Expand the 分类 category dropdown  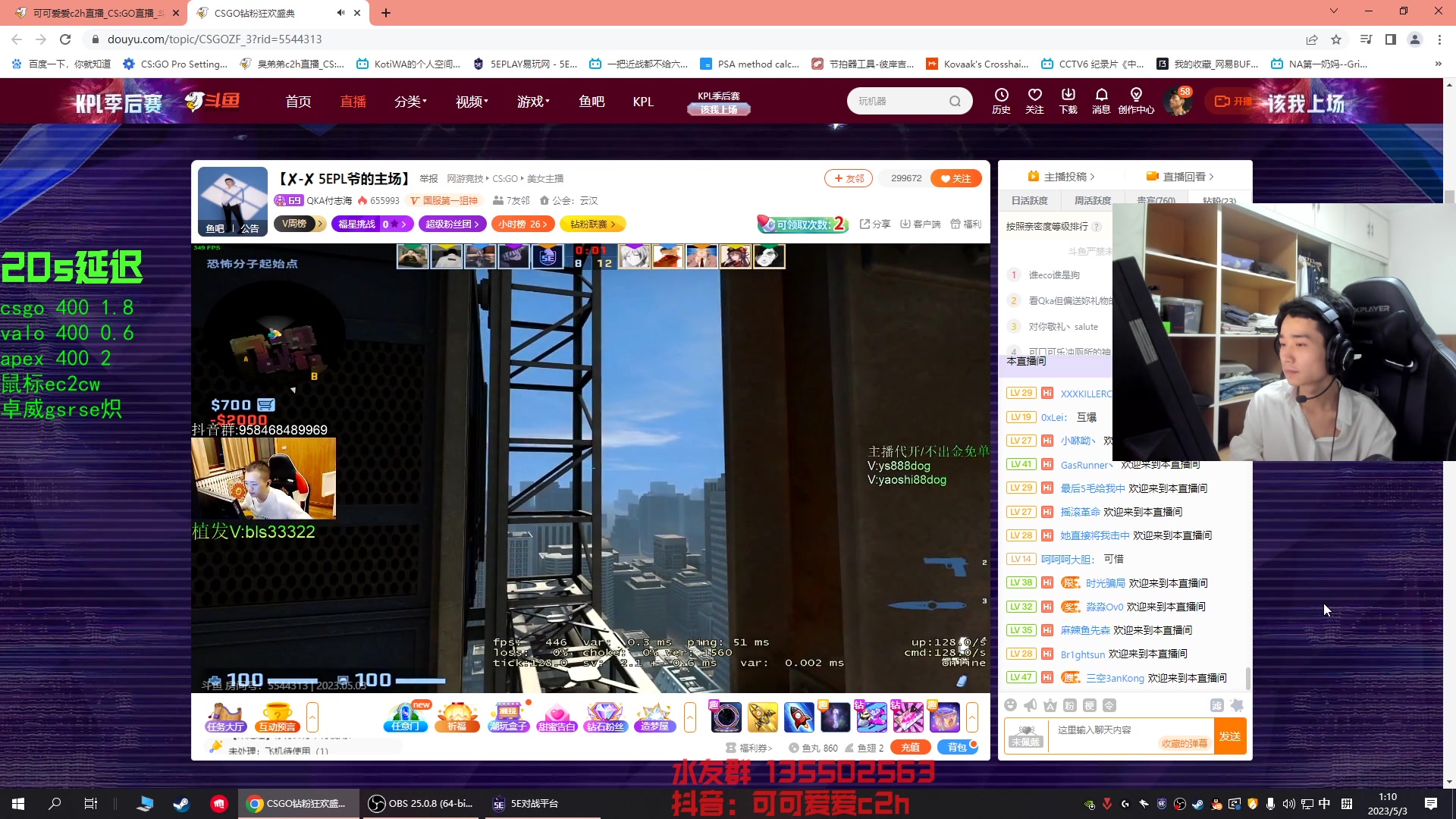point(409,101)
